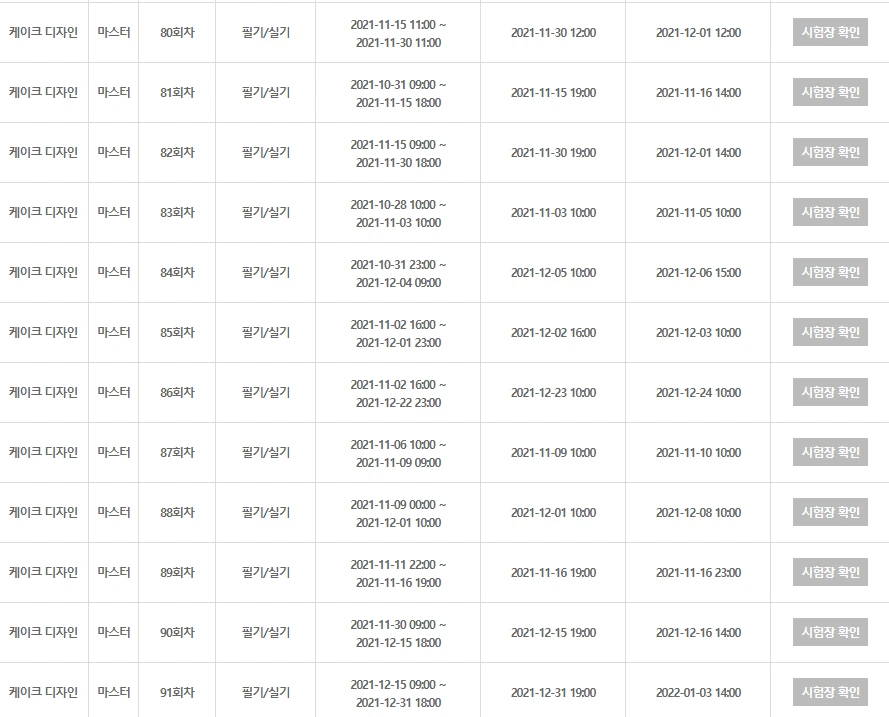Open 시험장 확인 for 91회차 row
This screenshot has height=717, width=889.
[830, 693]
